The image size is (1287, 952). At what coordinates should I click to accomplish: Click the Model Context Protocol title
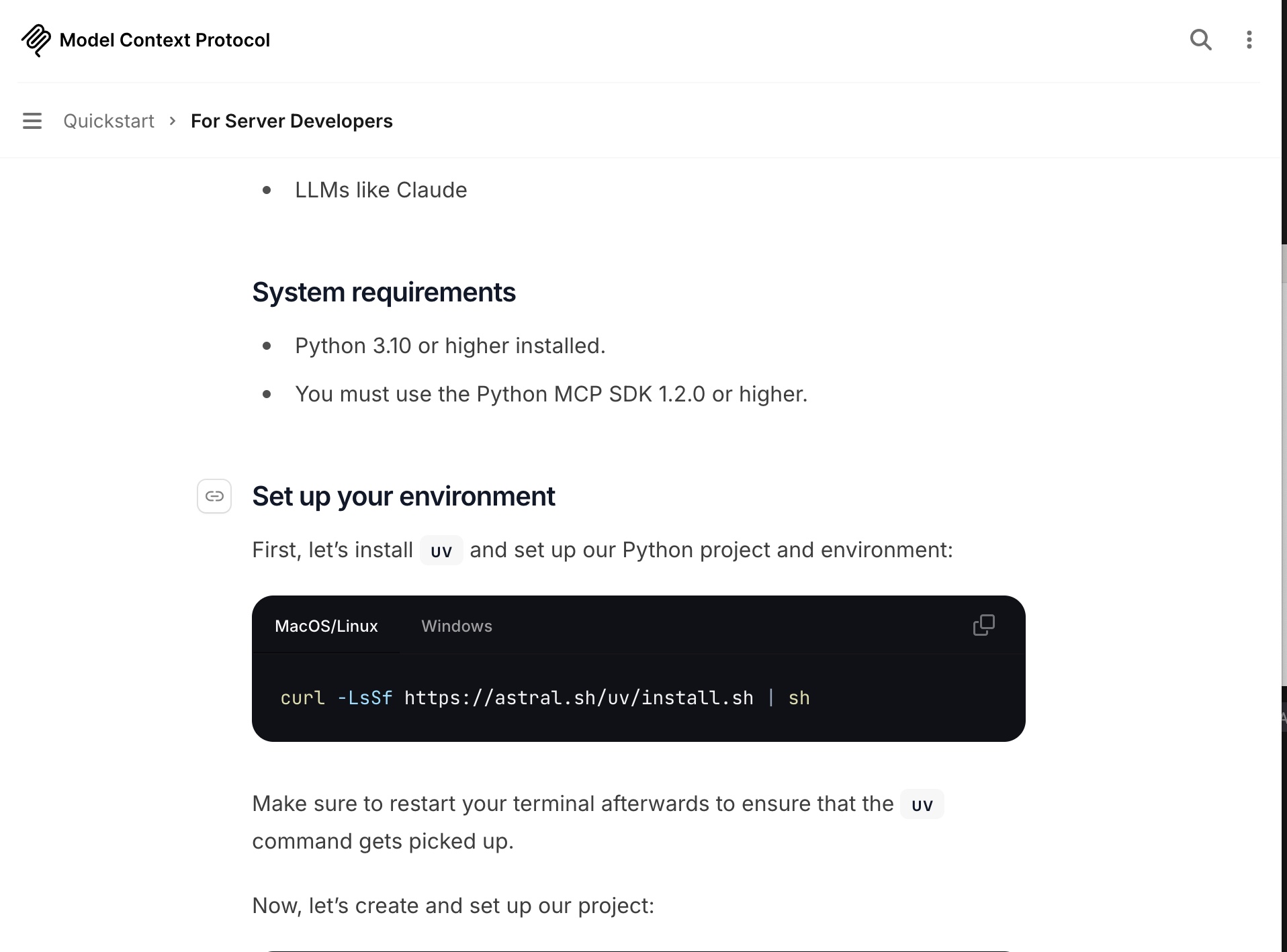click(165, 40)
